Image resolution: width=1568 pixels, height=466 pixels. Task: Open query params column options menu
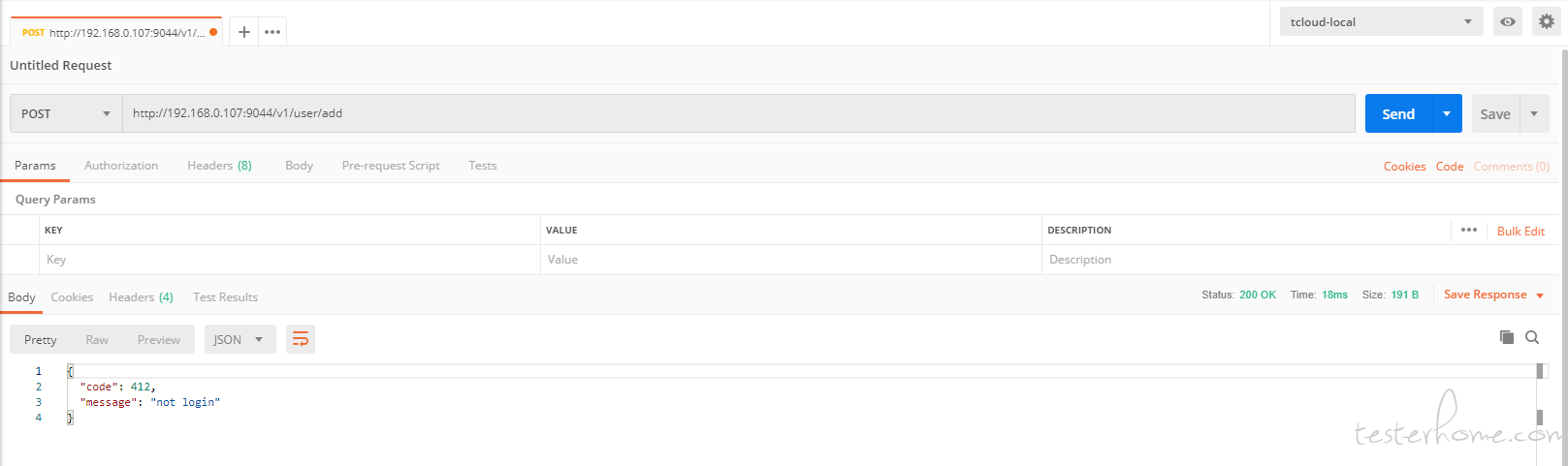tap(1469, 230)
